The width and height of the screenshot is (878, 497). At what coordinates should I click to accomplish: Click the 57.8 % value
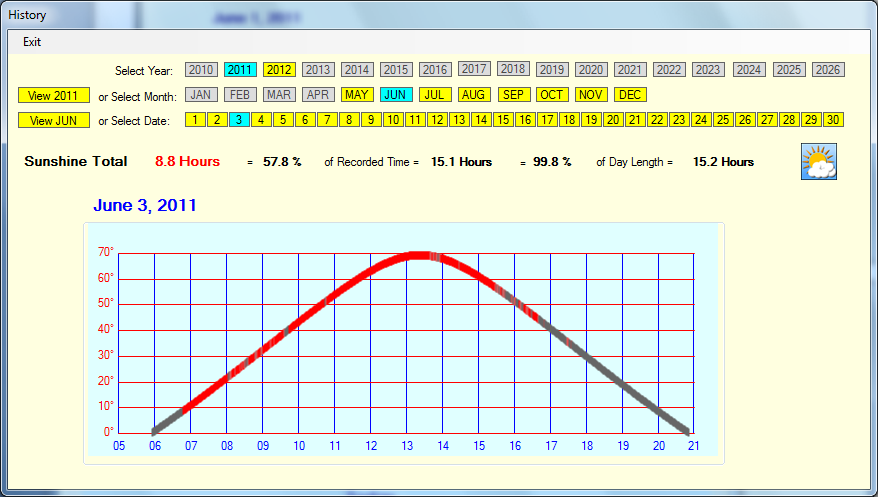[283, 162]
